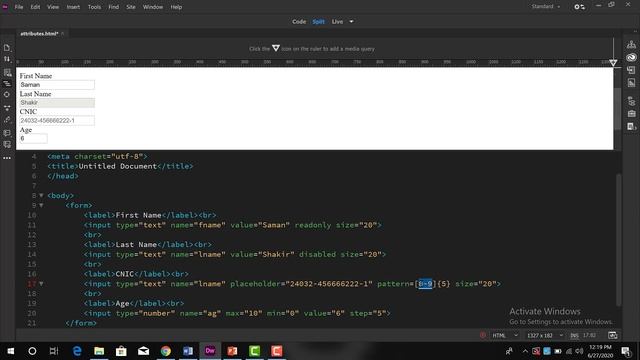Collapse the input tag on line 17

pyautogui.click(x=41, y=284)
